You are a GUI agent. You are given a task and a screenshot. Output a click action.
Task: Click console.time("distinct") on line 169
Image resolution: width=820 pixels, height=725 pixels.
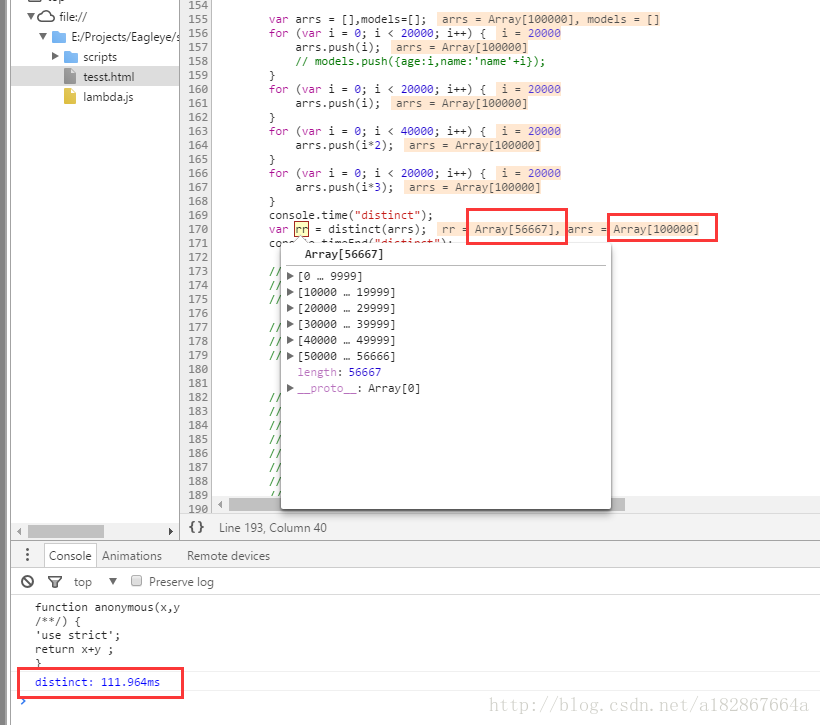tap(351, 215)
